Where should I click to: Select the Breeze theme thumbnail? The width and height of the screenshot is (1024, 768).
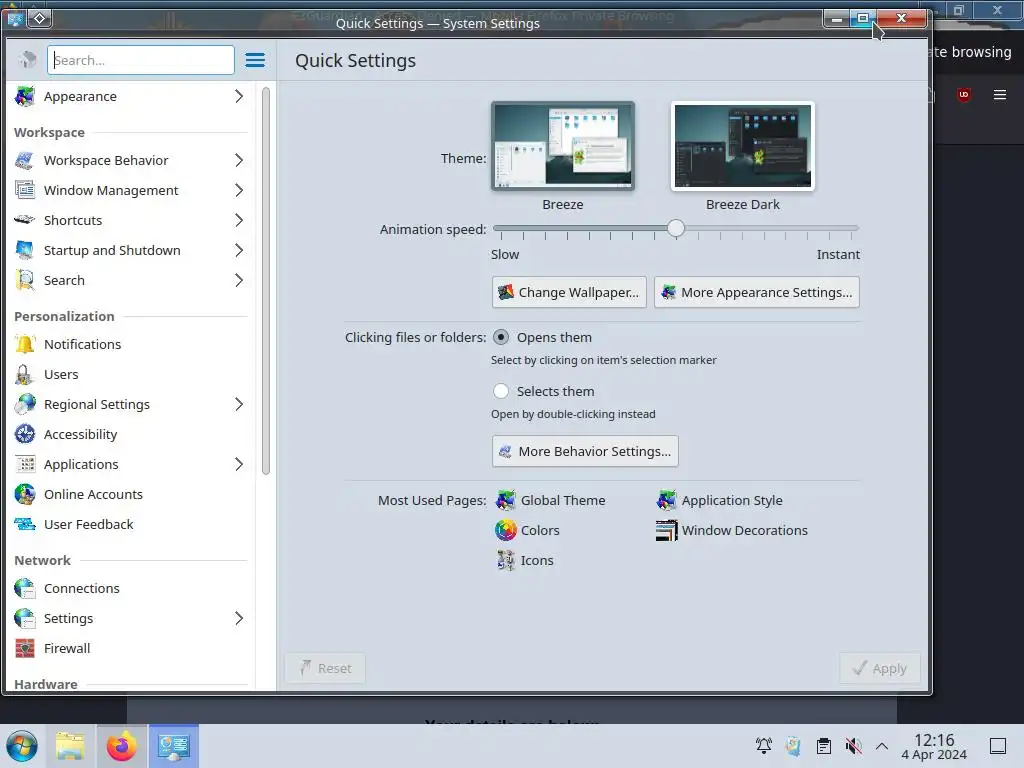pyautogui.click(x=563, y=146)
